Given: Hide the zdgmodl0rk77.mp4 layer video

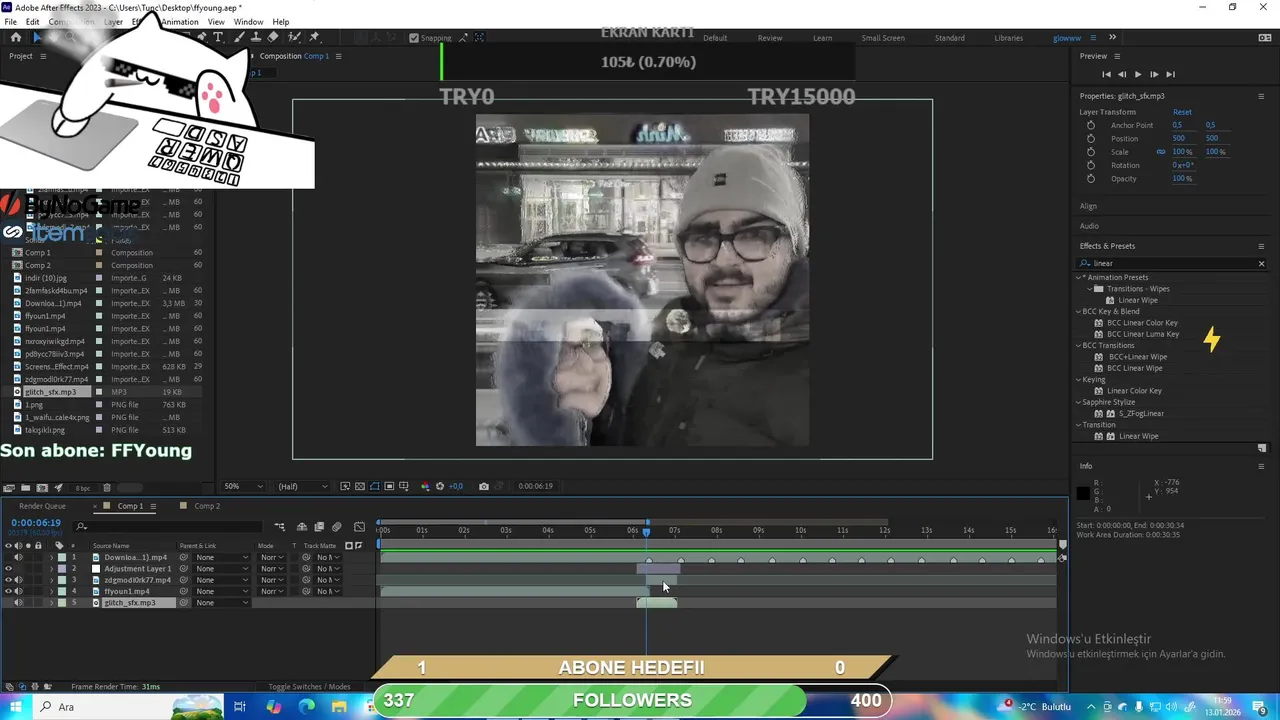Looking at the screenshot, I should (9, 580).
